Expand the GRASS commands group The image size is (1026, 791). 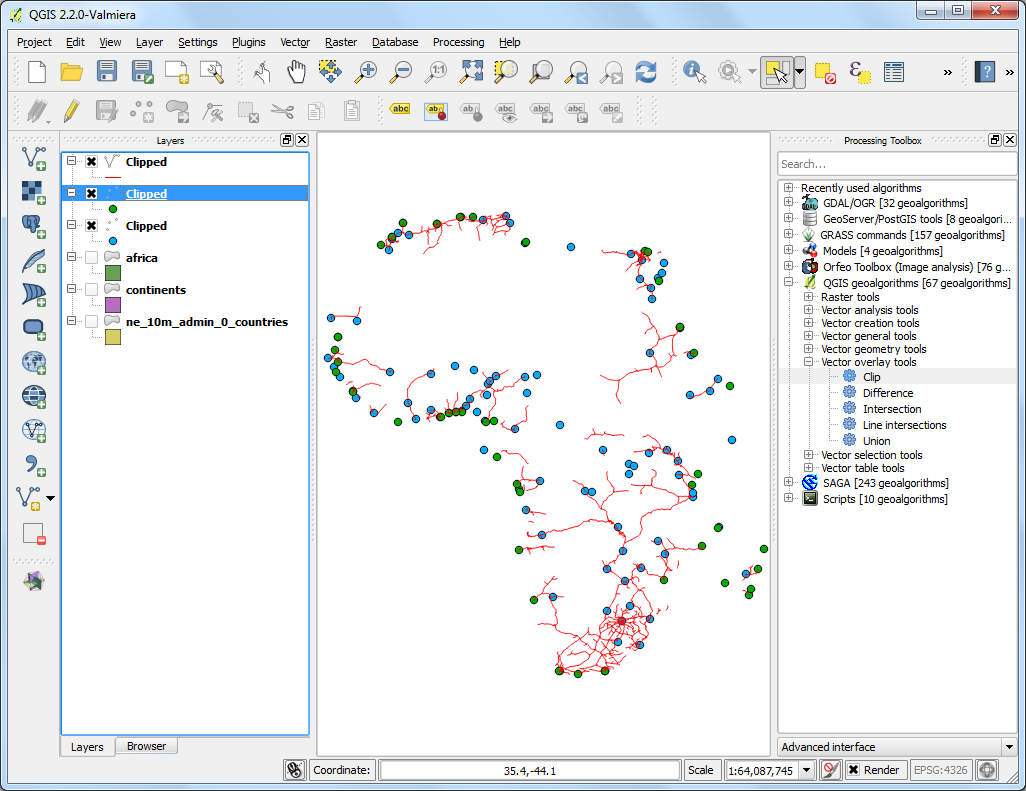point(788,235)
